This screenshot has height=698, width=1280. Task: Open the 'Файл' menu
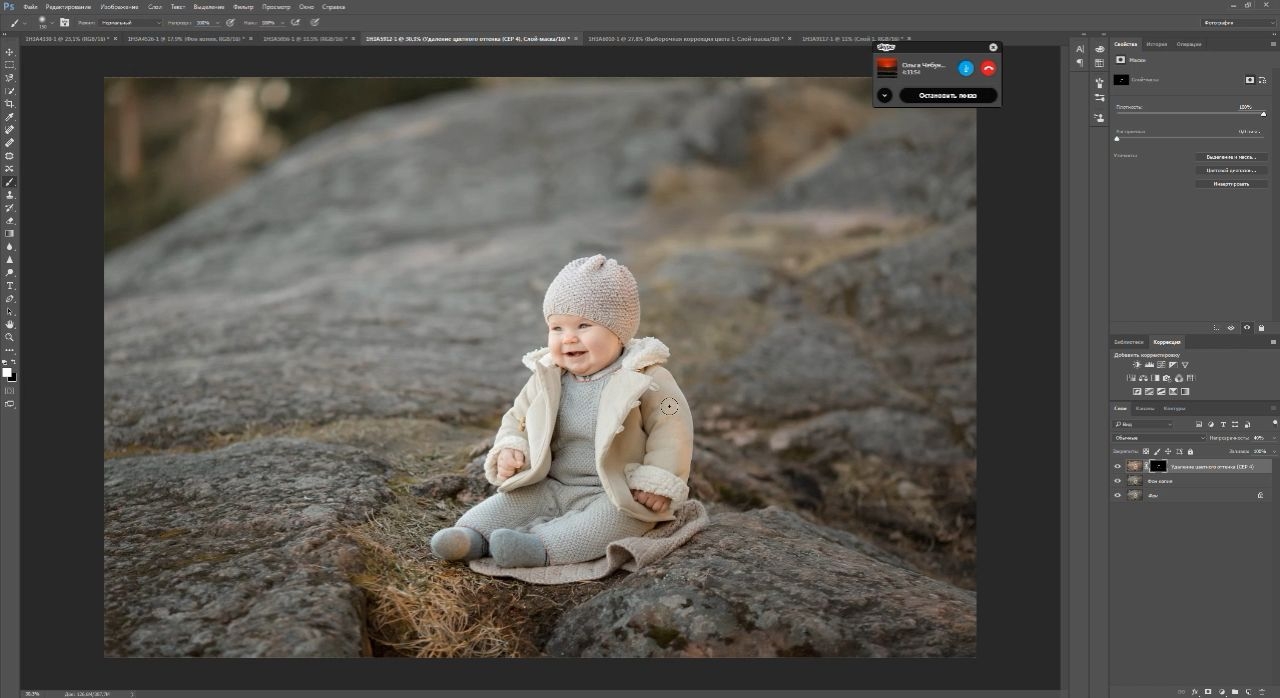31,6
